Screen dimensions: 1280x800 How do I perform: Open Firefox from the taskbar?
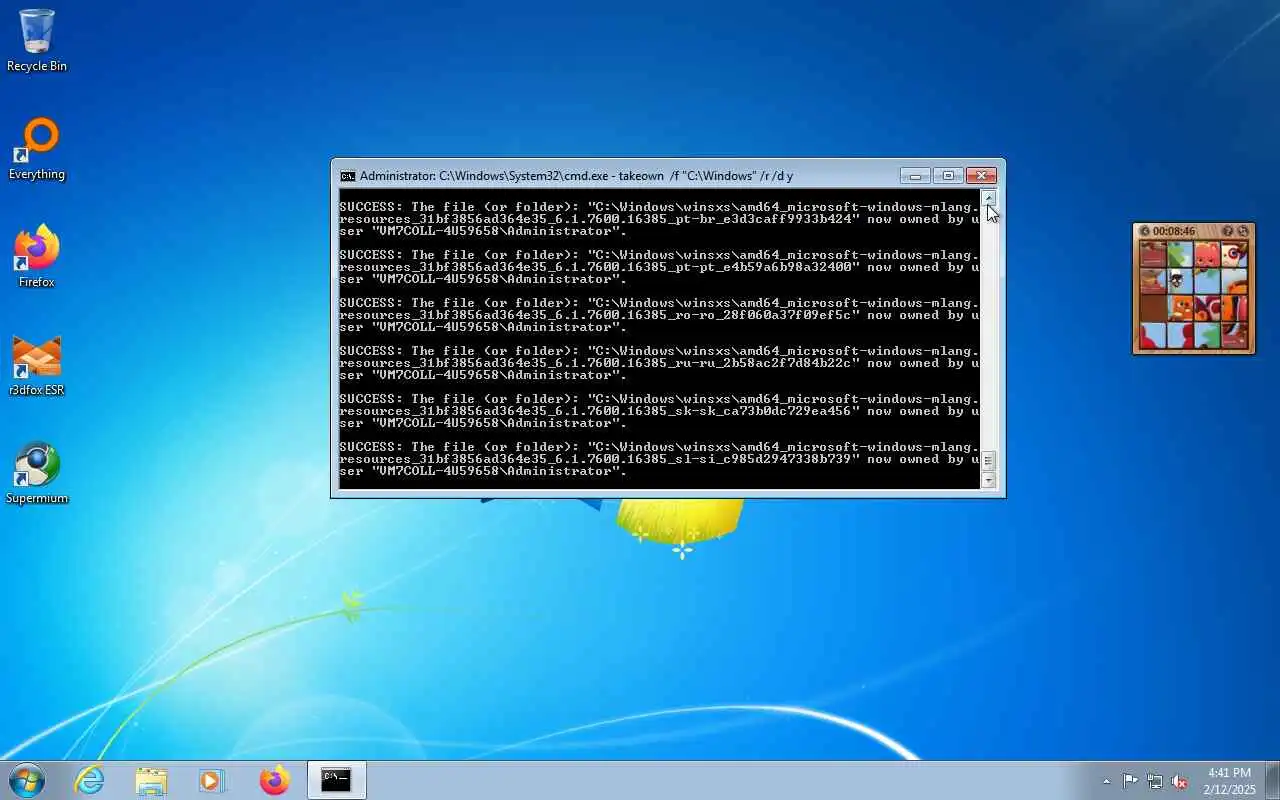(274, 780)
